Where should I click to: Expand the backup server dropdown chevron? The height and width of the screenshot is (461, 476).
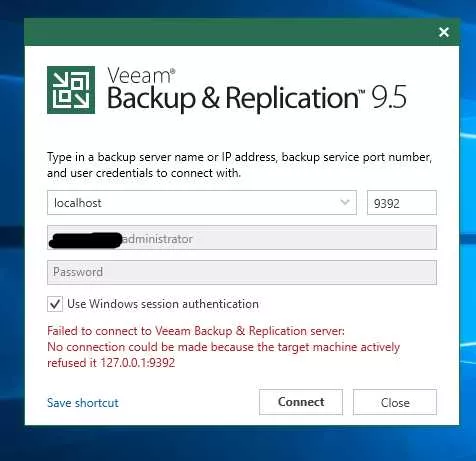point(345,202)
